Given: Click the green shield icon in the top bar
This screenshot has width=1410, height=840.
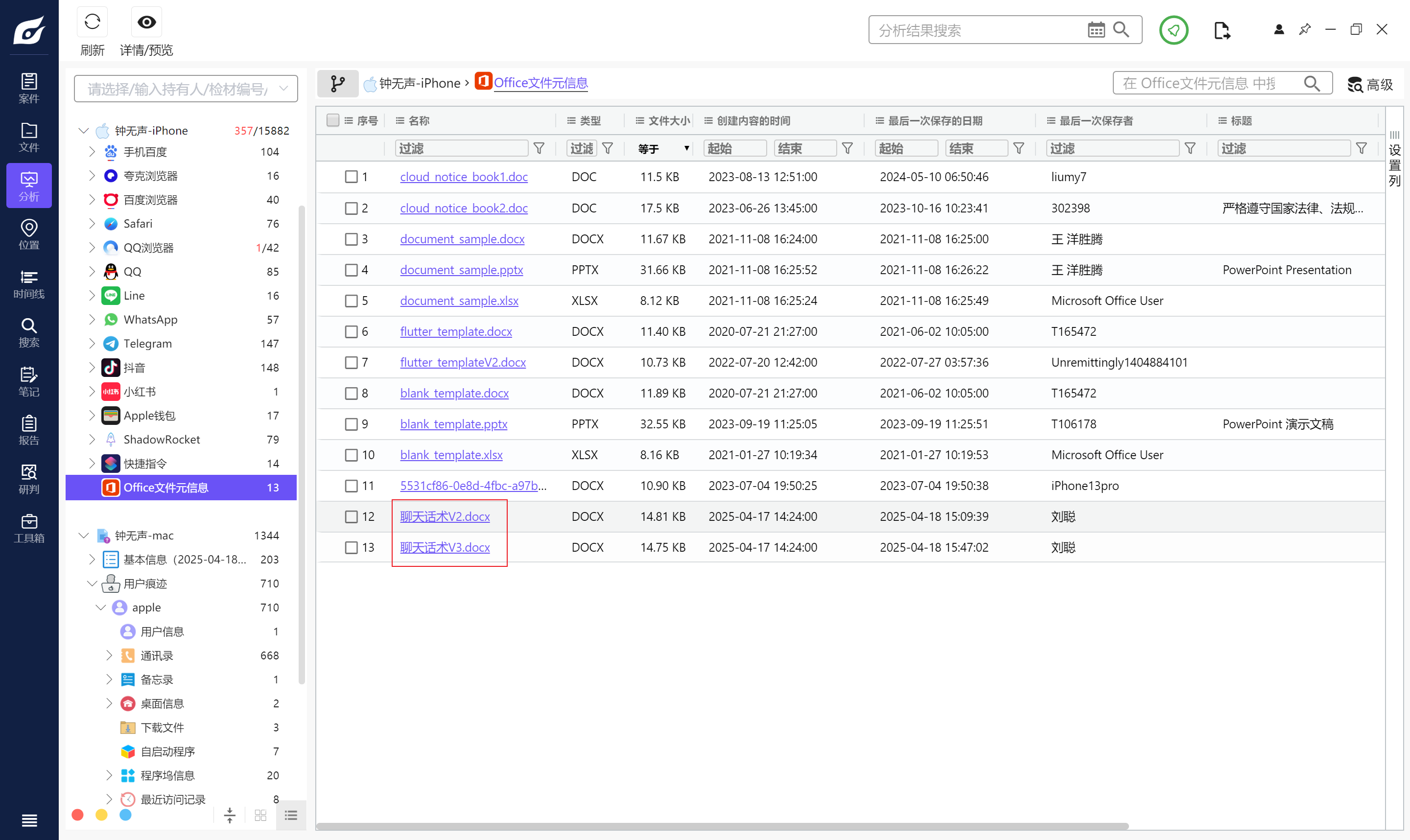Looking at the screenshot, I should (1174, 30).
